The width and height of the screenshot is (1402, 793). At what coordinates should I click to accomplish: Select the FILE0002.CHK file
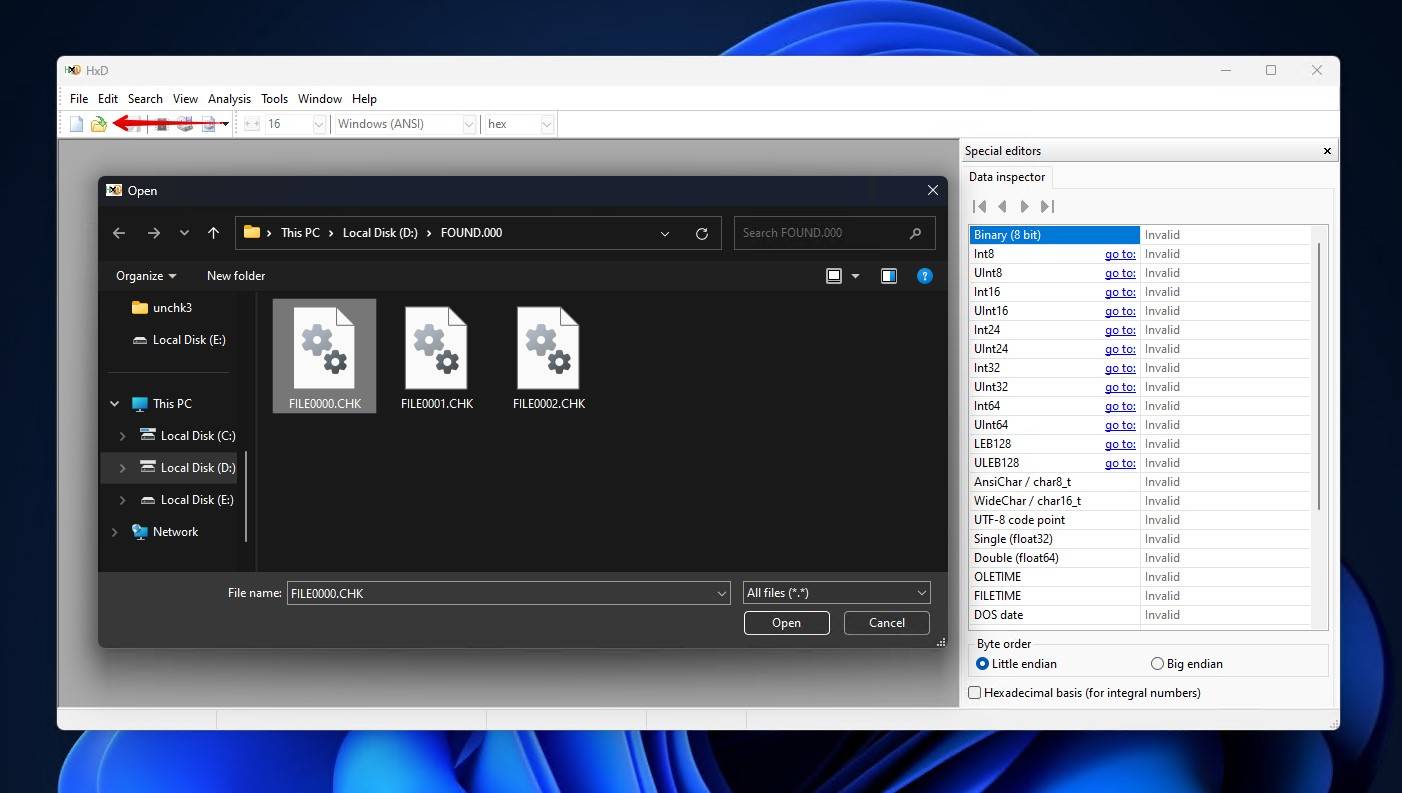pyautogui.click(x=548, y=356)
